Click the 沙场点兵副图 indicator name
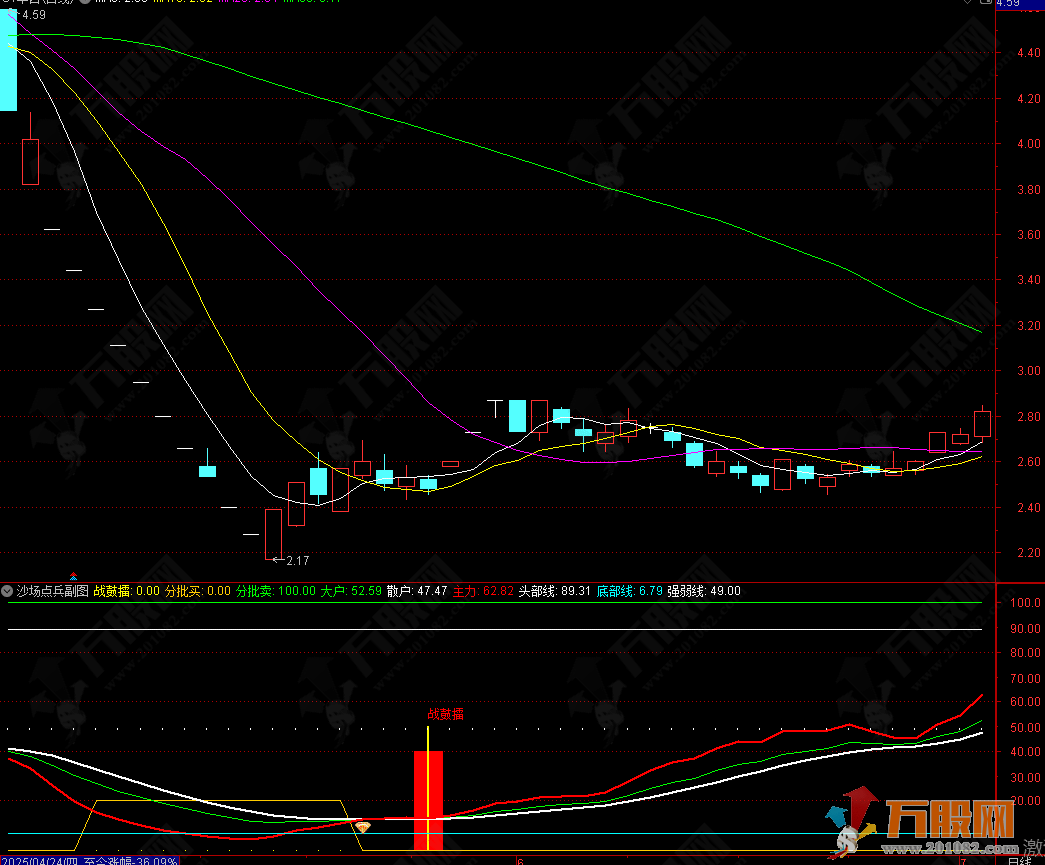The height and width of the screenshot is (865, 1045). click(52, 591)
